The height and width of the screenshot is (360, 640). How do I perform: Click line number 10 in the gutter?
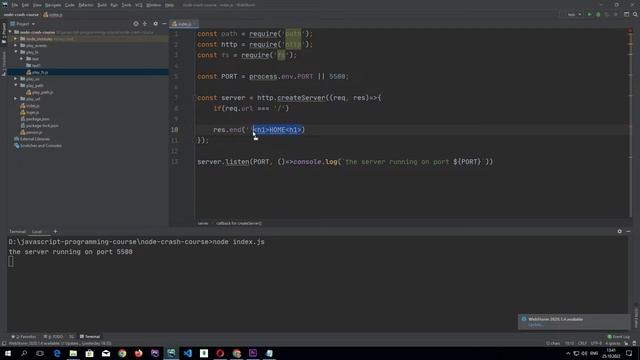tap(174, 130)
